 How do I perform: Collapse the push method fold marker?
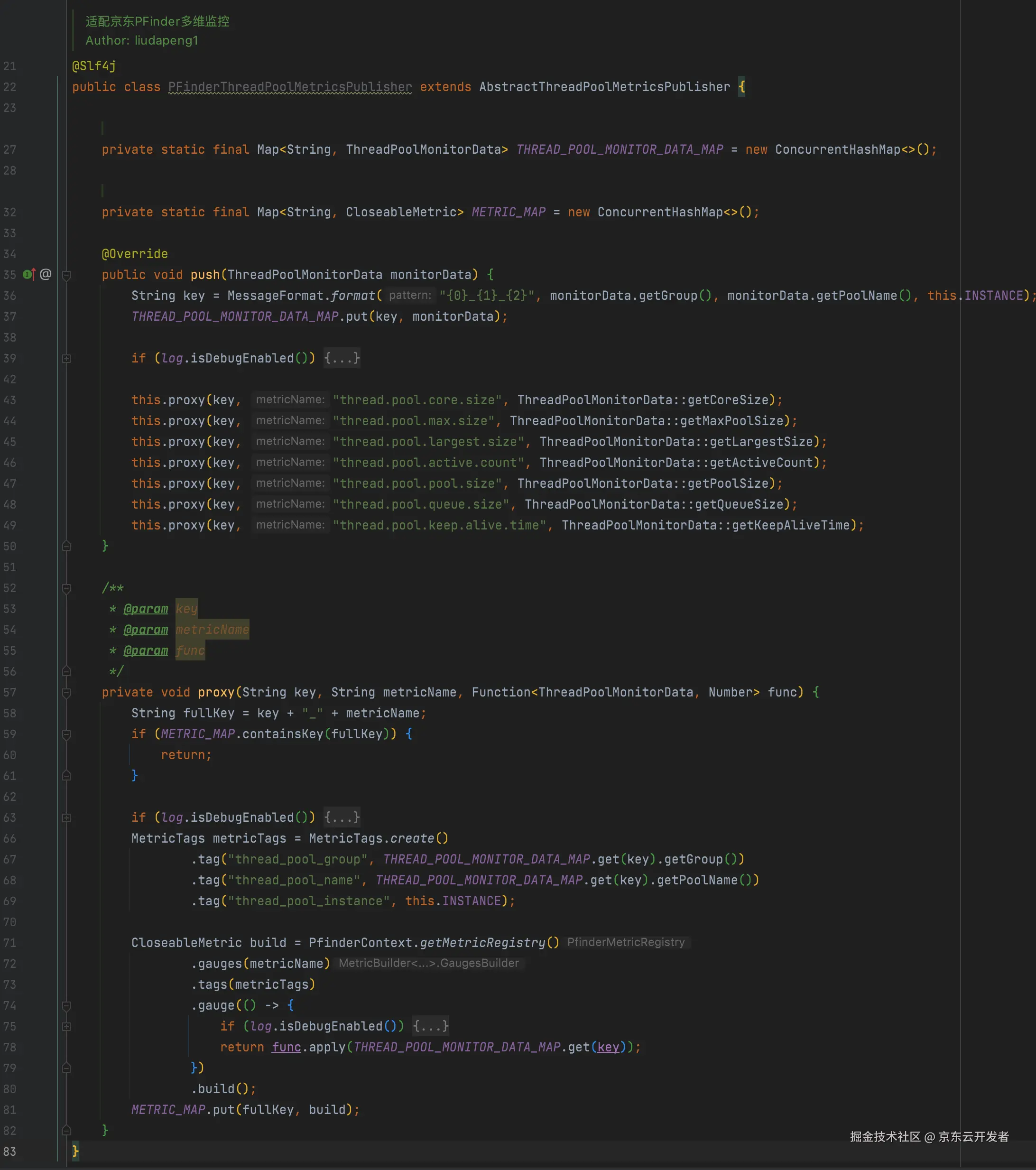coord(66,275)
